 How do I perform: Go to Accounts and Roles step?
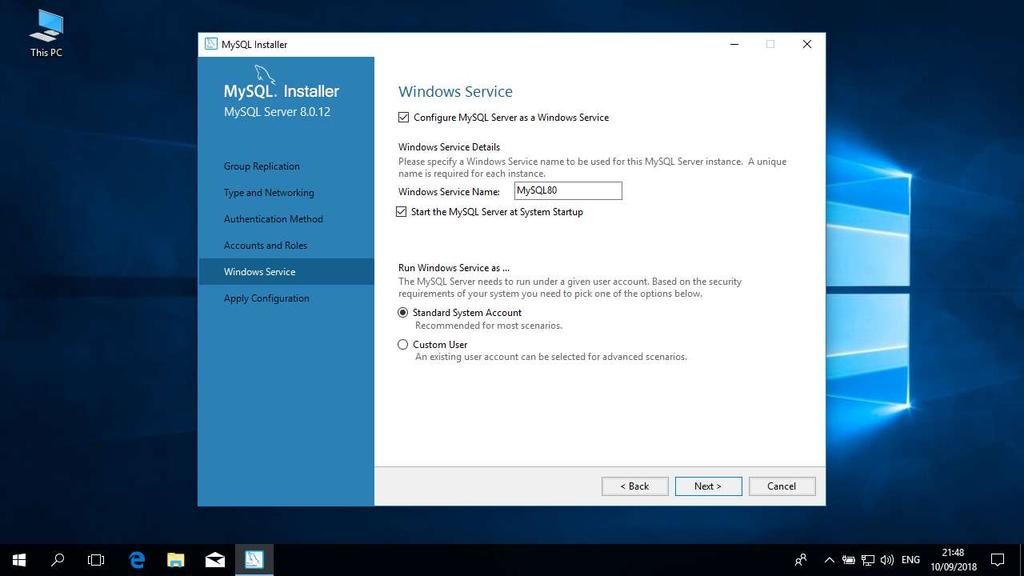point(265,246)
